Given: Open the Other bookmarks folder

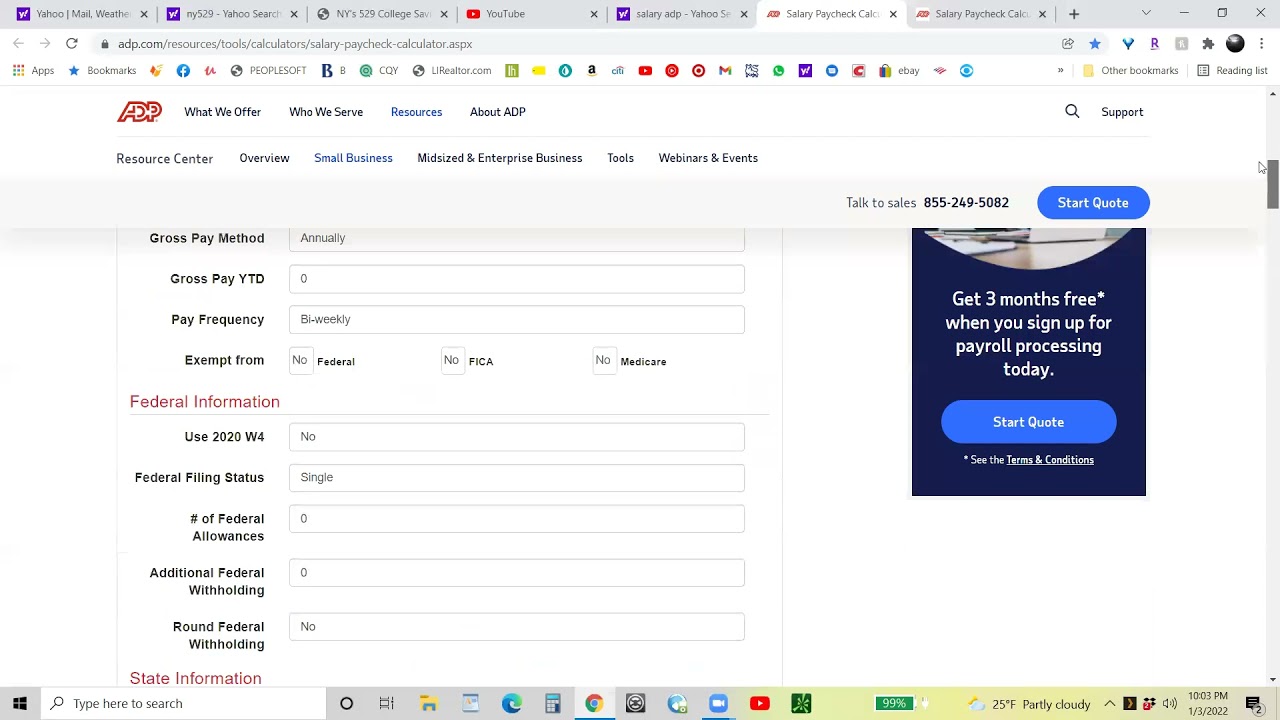Looking at the screenshot, I should [x=1131, y=71].
